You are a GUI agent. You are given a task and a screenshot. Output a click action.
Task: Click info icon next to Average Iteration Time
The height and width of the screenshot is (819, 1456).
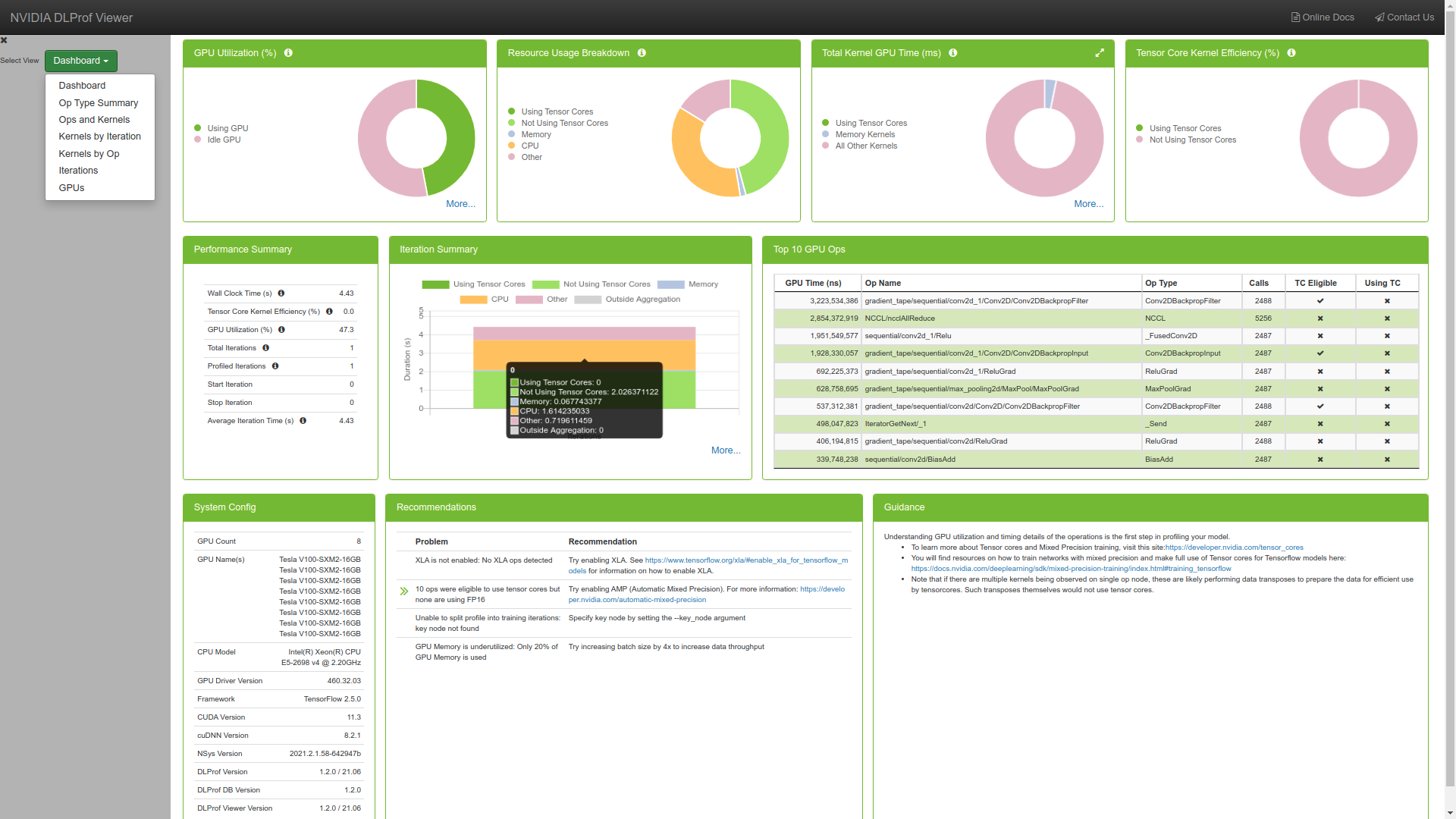click(303, 421)
